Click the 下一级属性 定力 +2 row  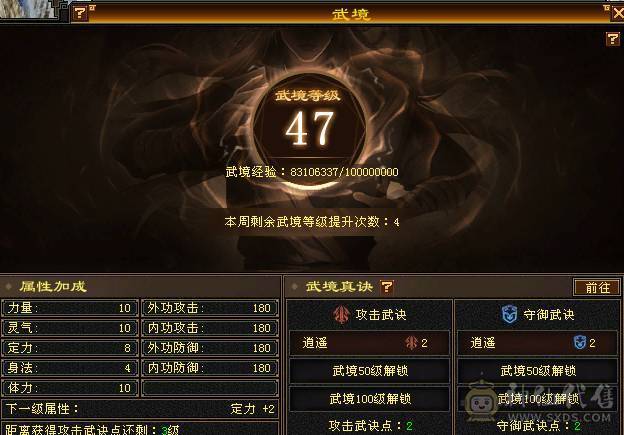click(140, 409)
